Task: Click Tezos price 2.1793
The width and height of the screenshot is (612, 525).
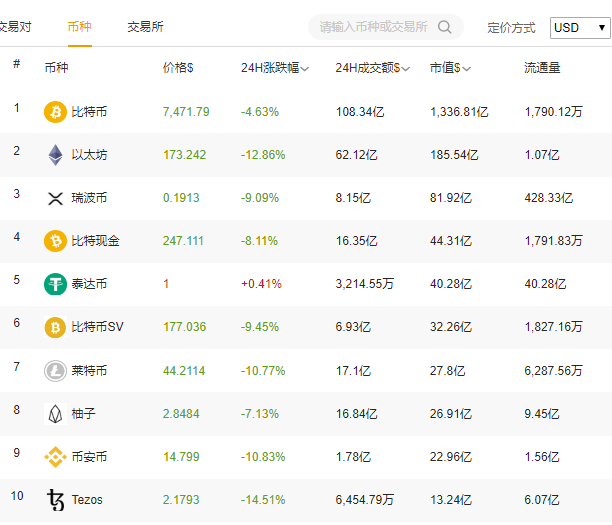Action: (181, 500)
